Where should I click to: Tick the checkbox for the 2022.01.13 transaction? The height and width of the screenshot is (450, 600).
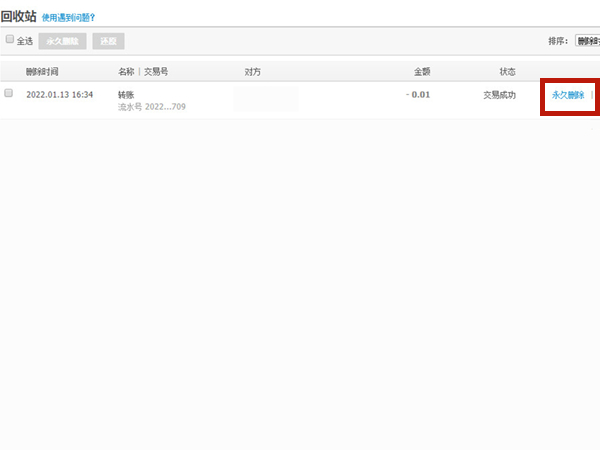tap(9, 93)
